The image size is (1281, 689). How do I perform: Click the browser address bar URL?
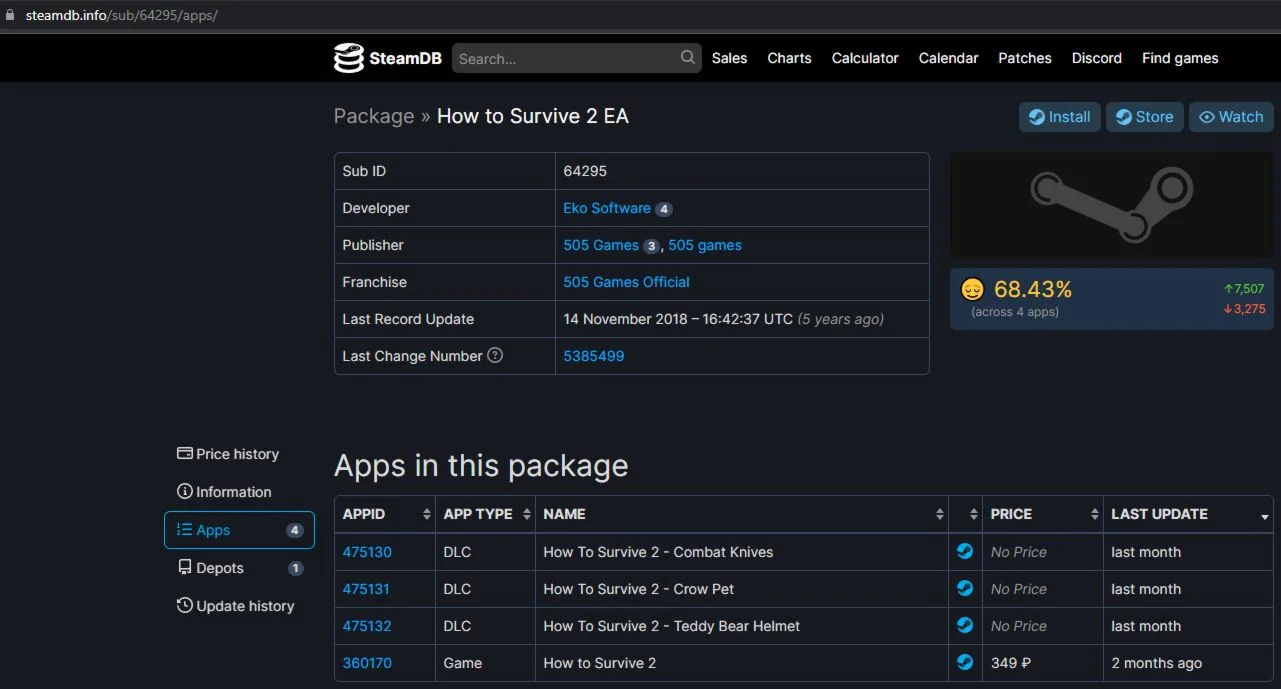[x=122, y=15]
